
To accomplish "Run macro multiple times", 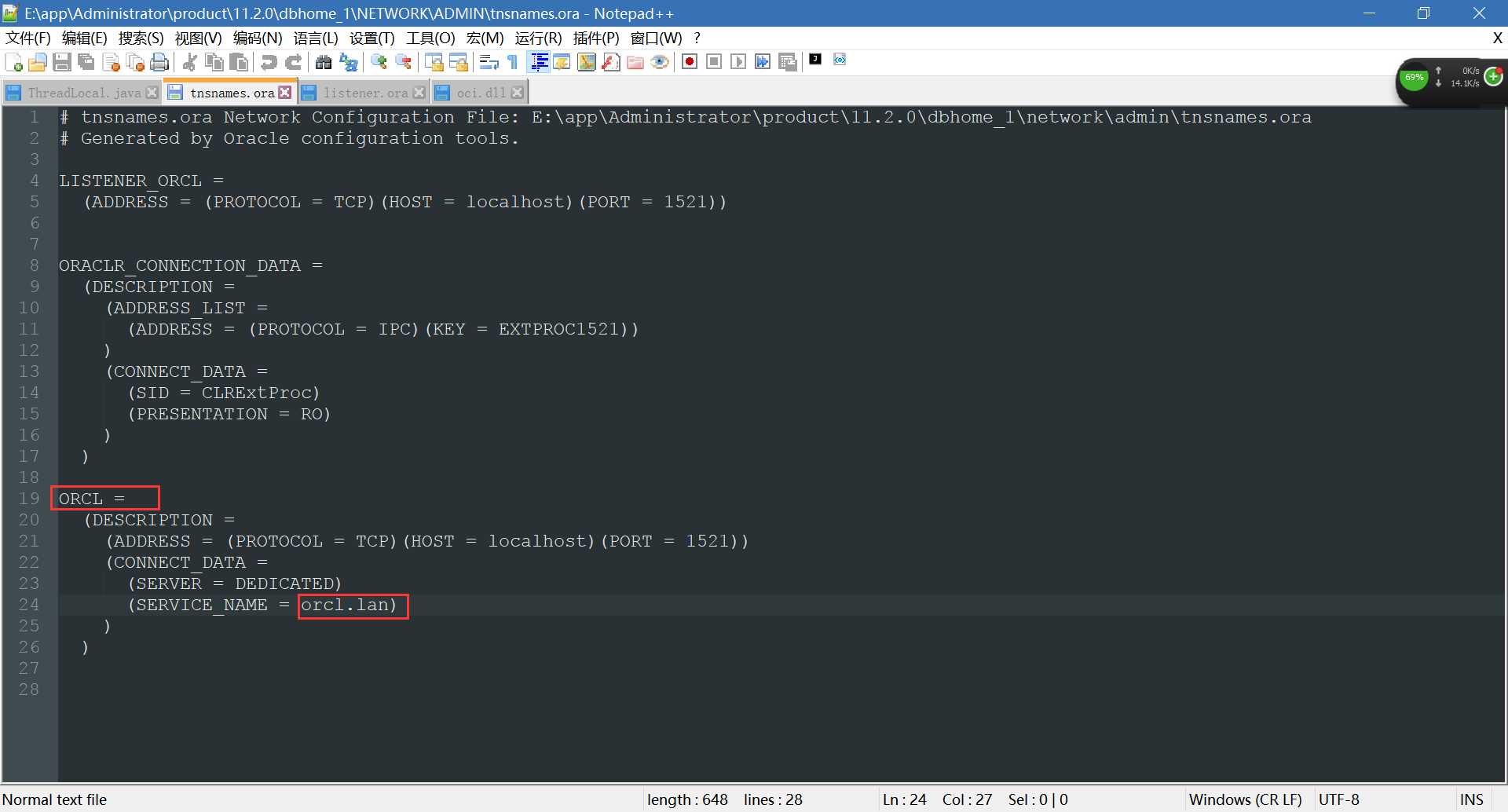I will pyautogui.click(x=763, y=62).
